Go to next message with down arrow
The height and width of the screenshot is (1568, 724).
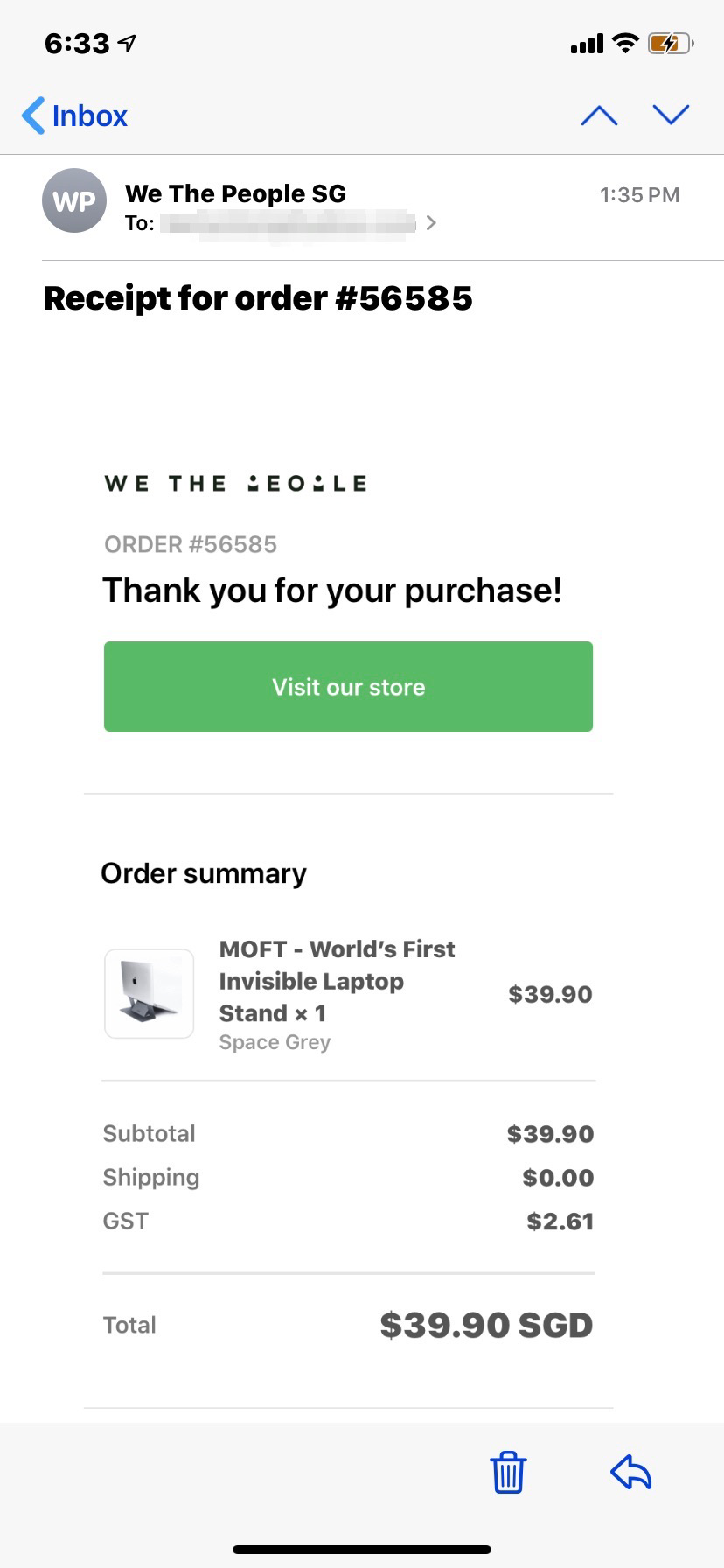671,115
